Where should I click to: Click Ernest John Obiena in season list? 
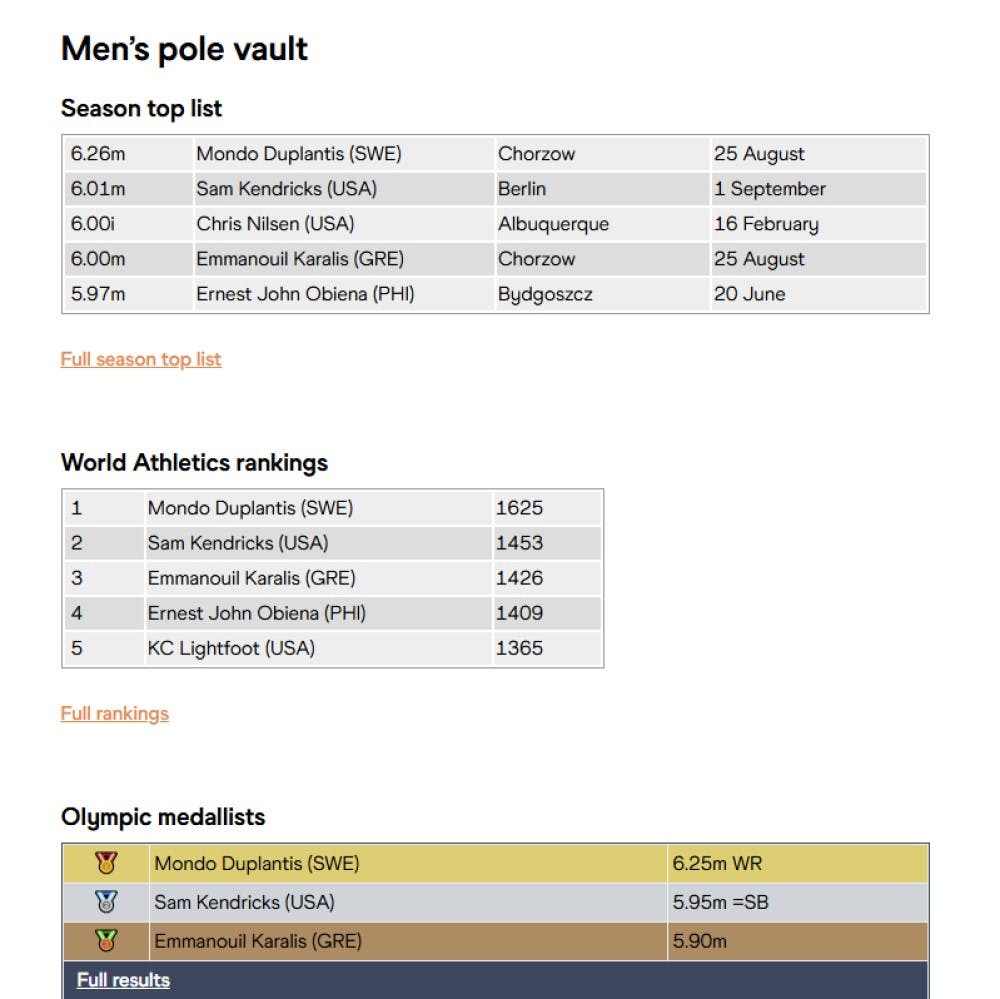click(x=305, y=294)
